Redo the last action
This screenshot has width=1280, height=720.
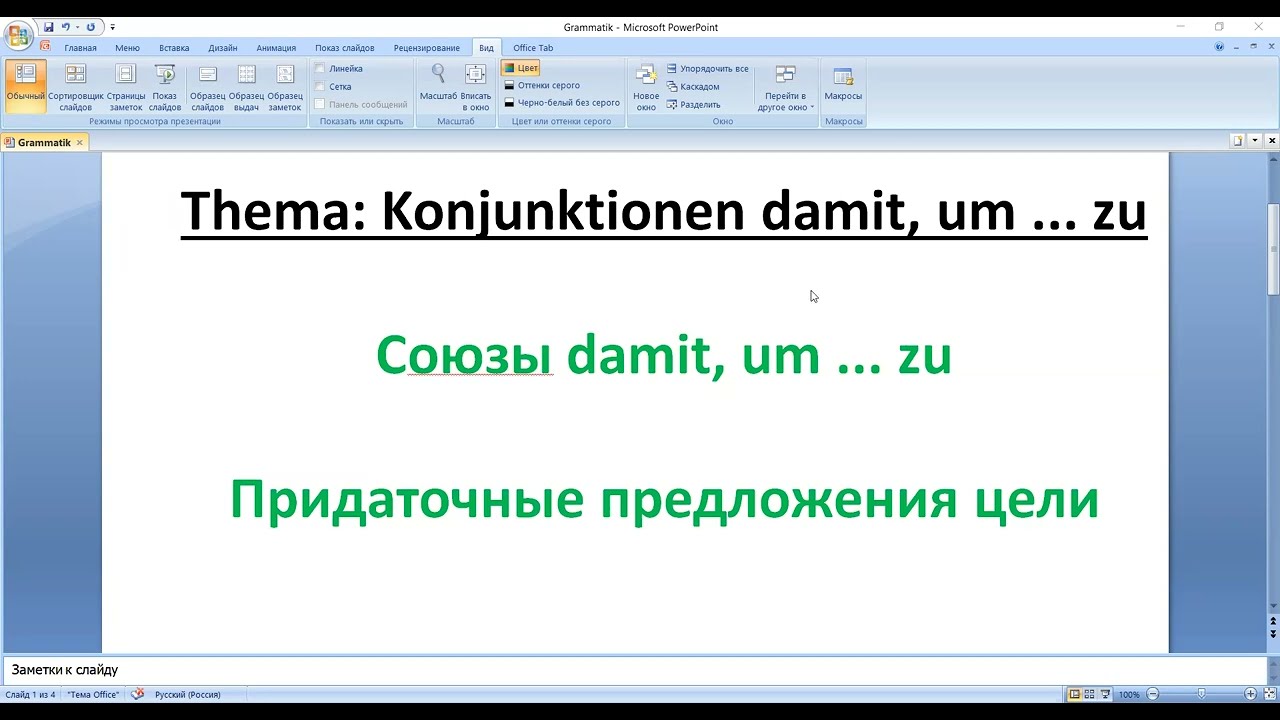pyautogui.click(x=91, y=27)
